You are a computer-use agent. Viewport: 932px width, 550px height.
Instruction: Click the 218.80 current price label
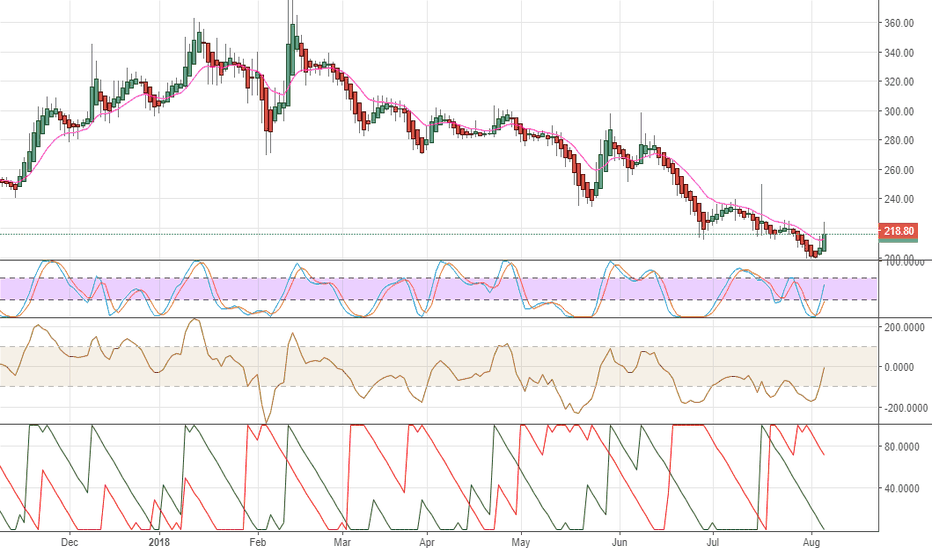point(898,231)
